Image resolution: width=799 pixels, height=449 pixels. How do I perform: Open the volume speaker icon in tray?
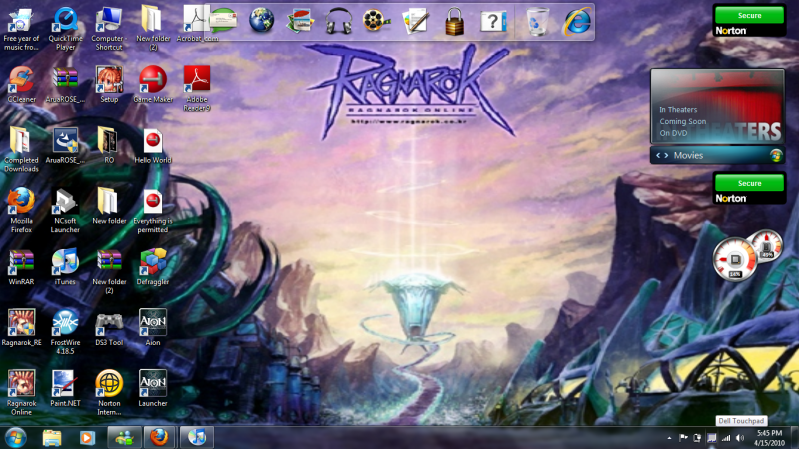tap(740, 438)
